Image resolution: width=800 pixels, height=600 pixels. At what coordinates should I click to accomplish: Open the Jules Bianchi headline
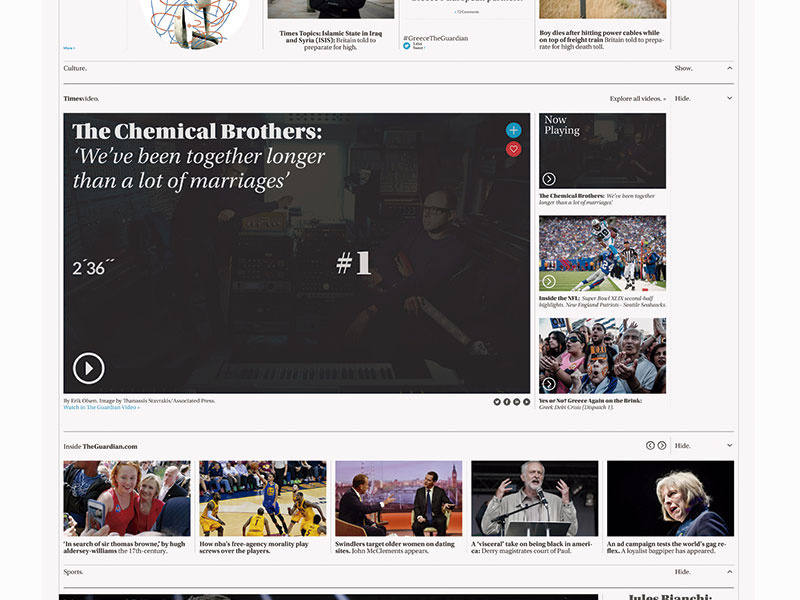click(670, 596)
